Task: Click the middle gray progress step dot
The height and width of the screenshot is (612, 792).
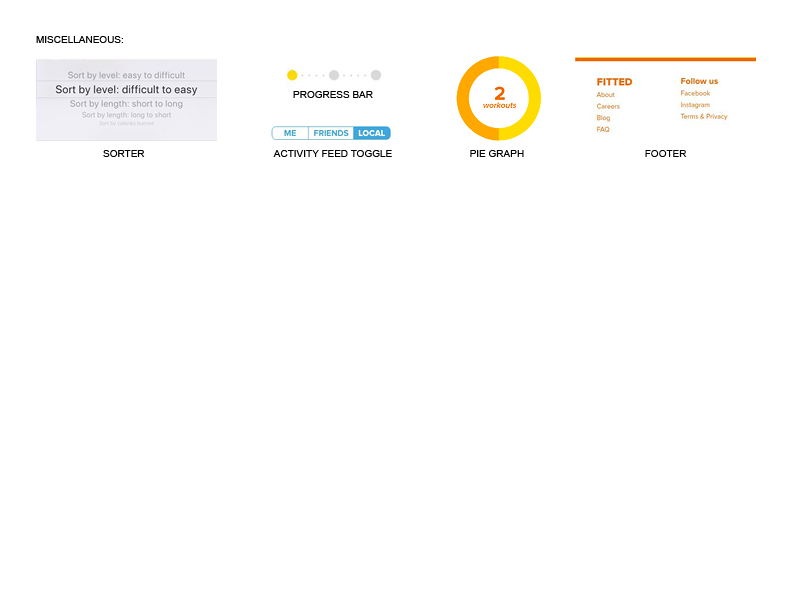Action: point(334,75)
